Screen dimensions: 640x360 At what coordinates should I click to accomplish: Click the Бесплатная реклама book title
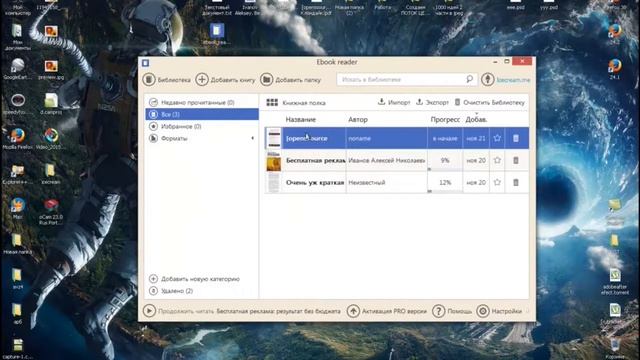[x=316, y=160]
